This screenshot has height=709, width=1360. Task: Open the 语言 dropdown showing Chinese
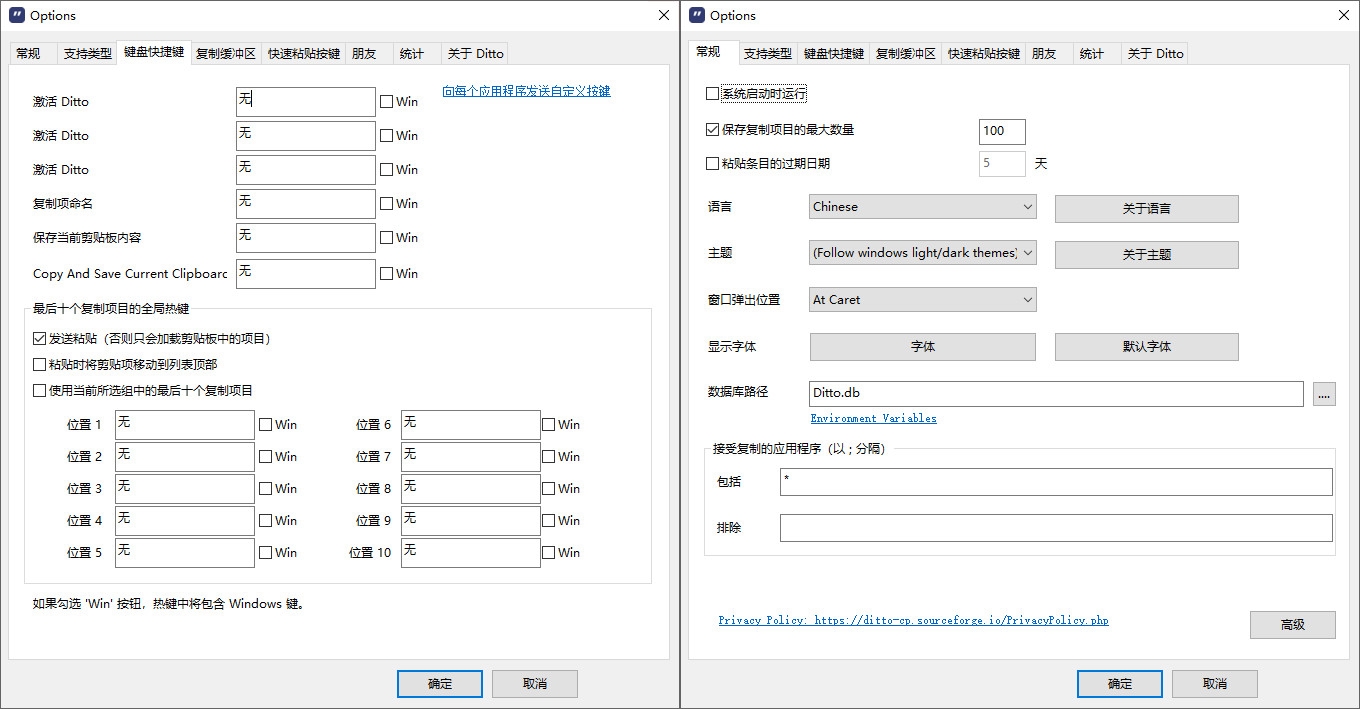[922, 207]
